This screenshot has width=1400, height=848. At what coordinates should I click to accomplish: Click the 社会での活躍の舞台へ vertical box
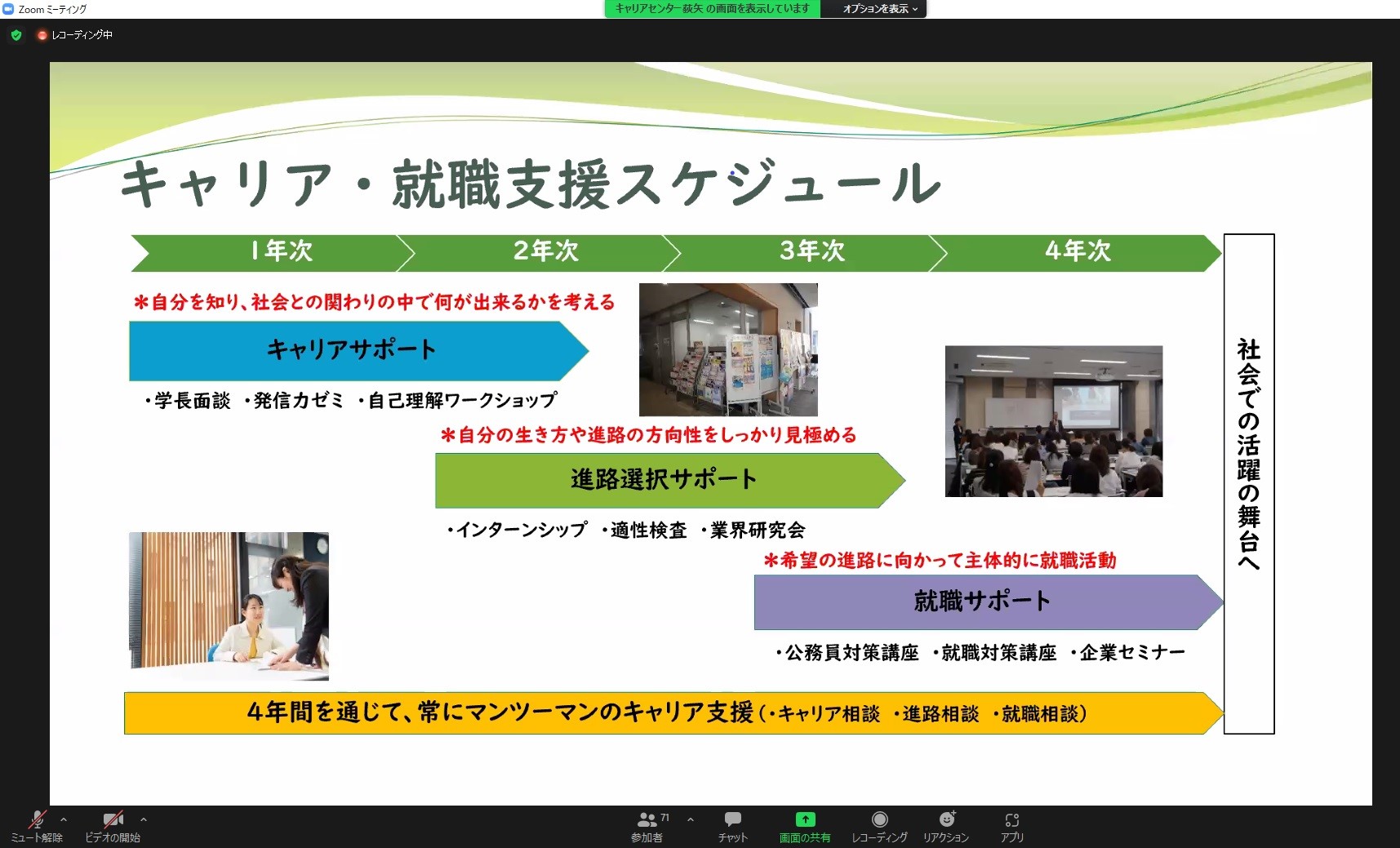pyautogui.click(x=1249, y=484)
